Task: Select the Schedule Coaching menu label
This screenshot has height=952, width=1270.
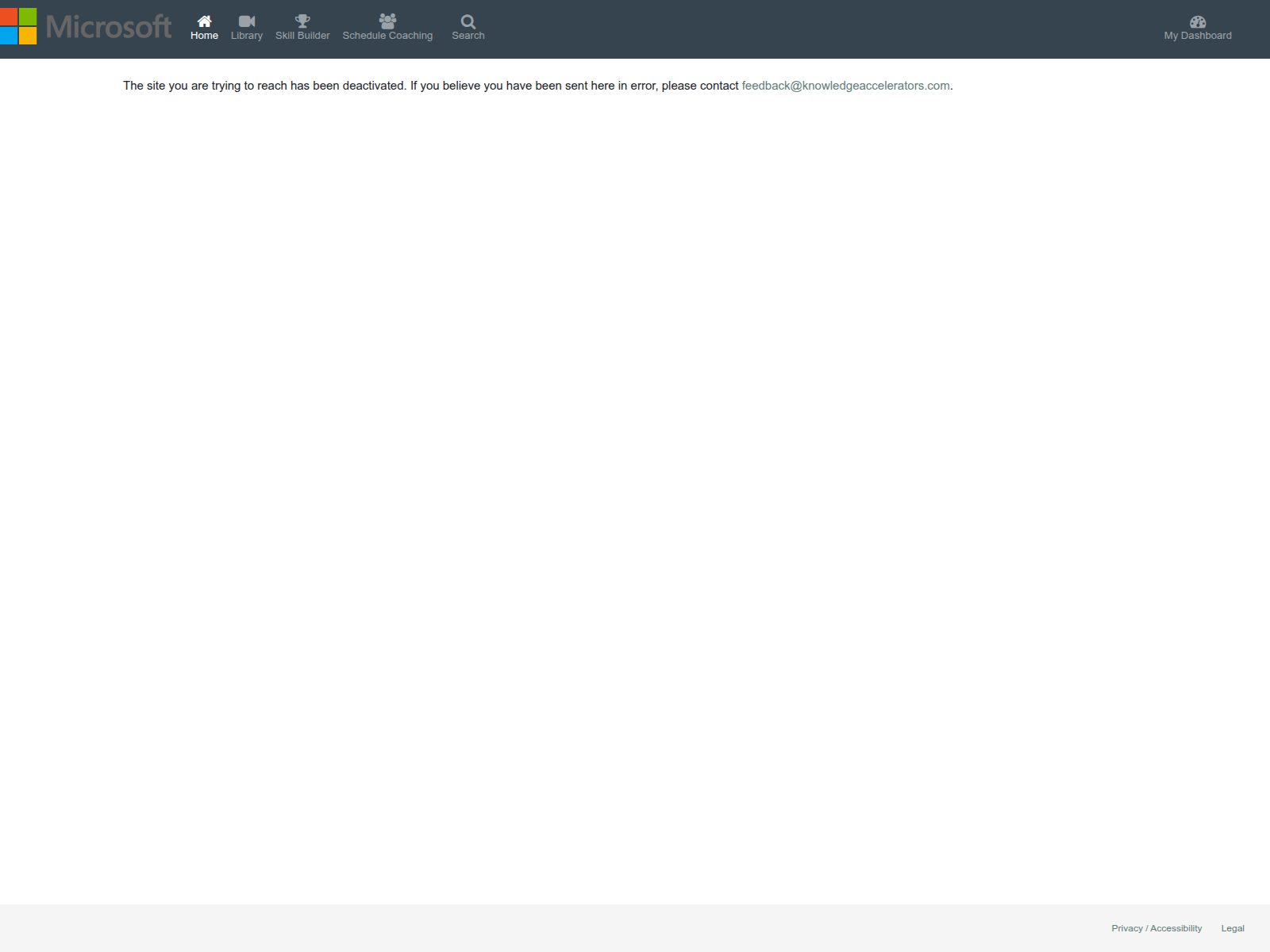Action: (x=387, y=36)
